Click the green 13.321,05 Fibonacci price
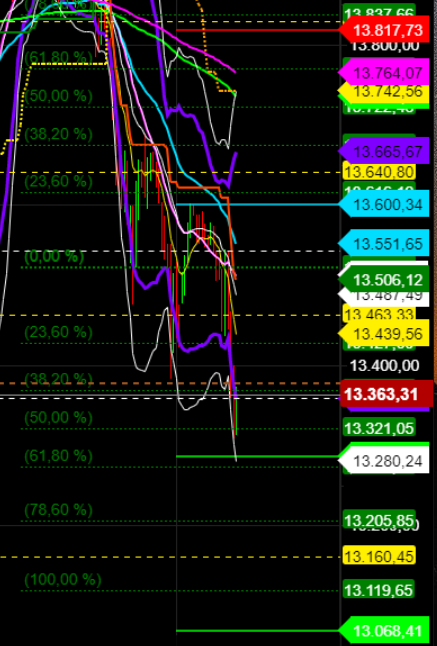This screenshot has width=437, height=646. click(x=379, y=428)
